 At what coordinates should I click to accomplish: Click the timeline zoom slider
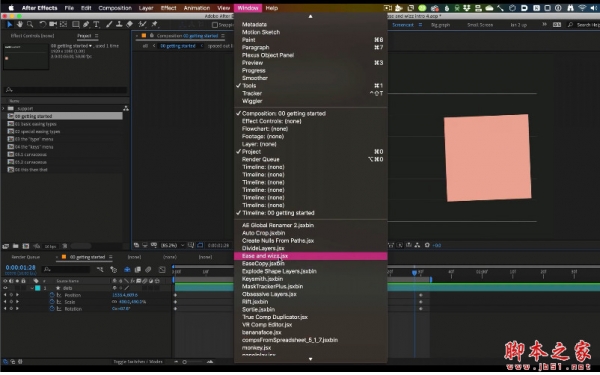click(x=193, y=362)
